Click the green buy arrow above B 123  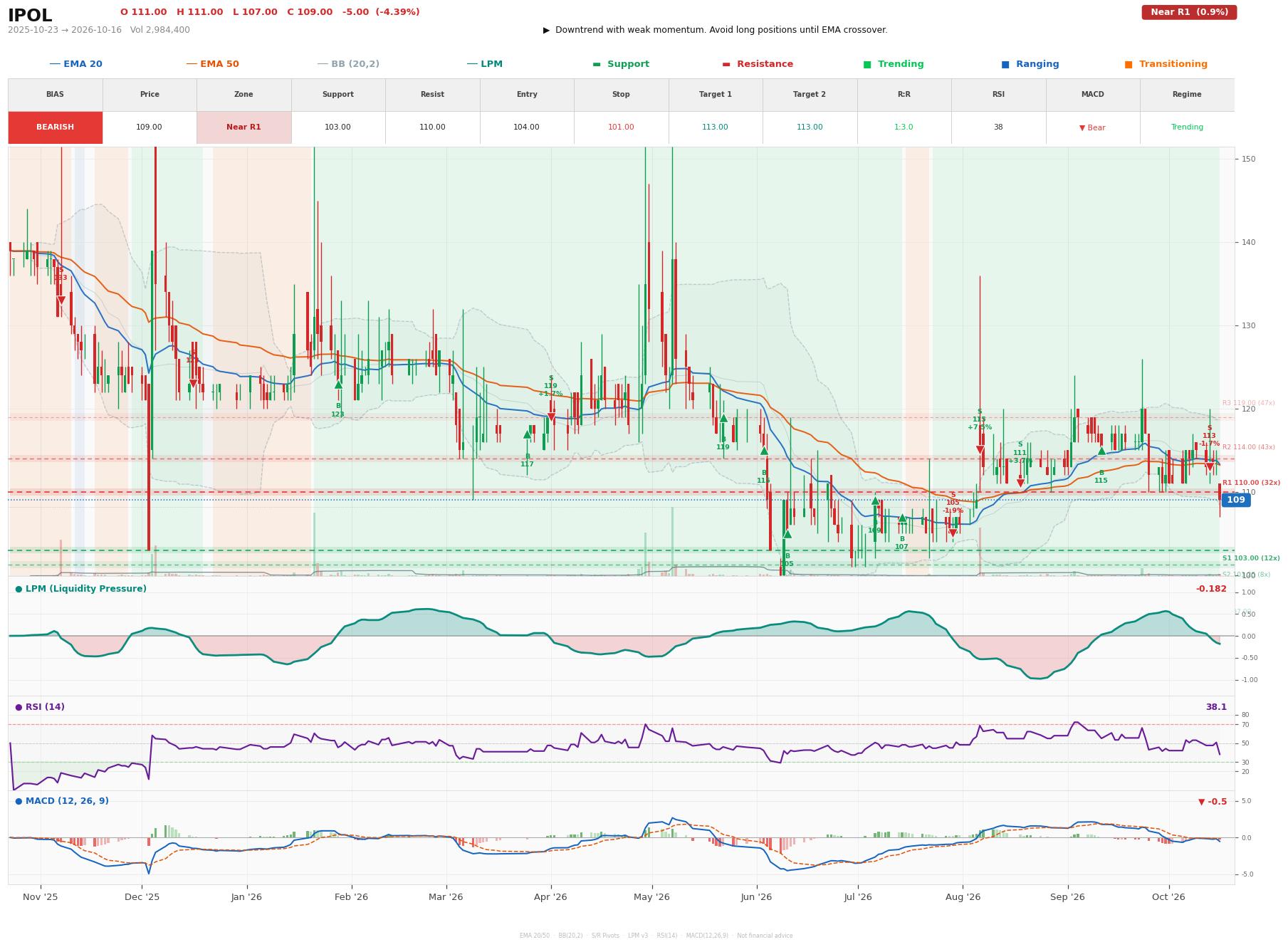[338, 384]
